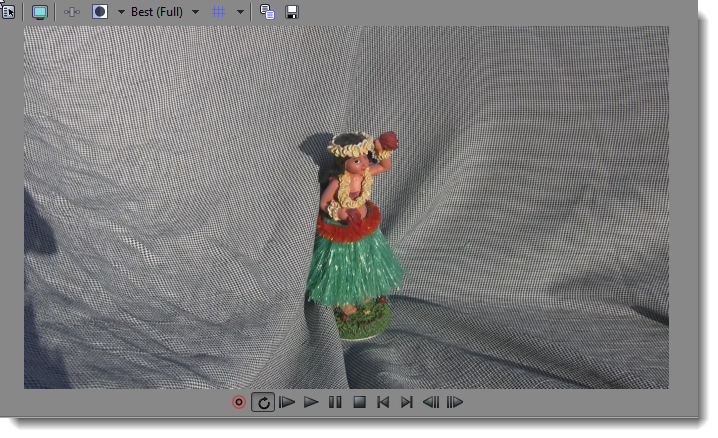This screenshot has height=438, width=718.
Task: Go to end of project
Action: tap(407, 402)
